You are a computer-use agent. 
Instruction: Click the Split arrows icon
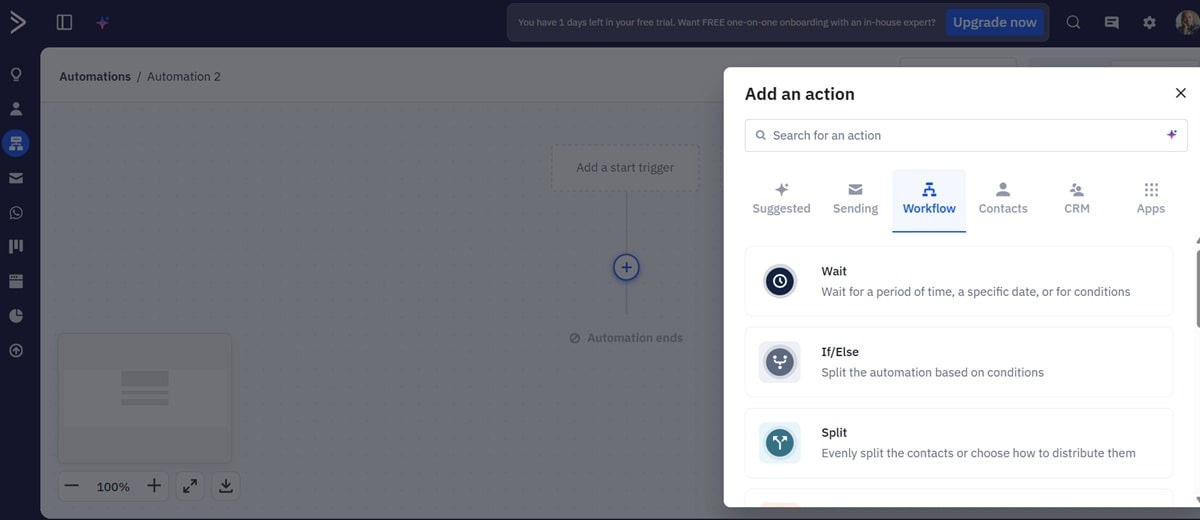780,442
